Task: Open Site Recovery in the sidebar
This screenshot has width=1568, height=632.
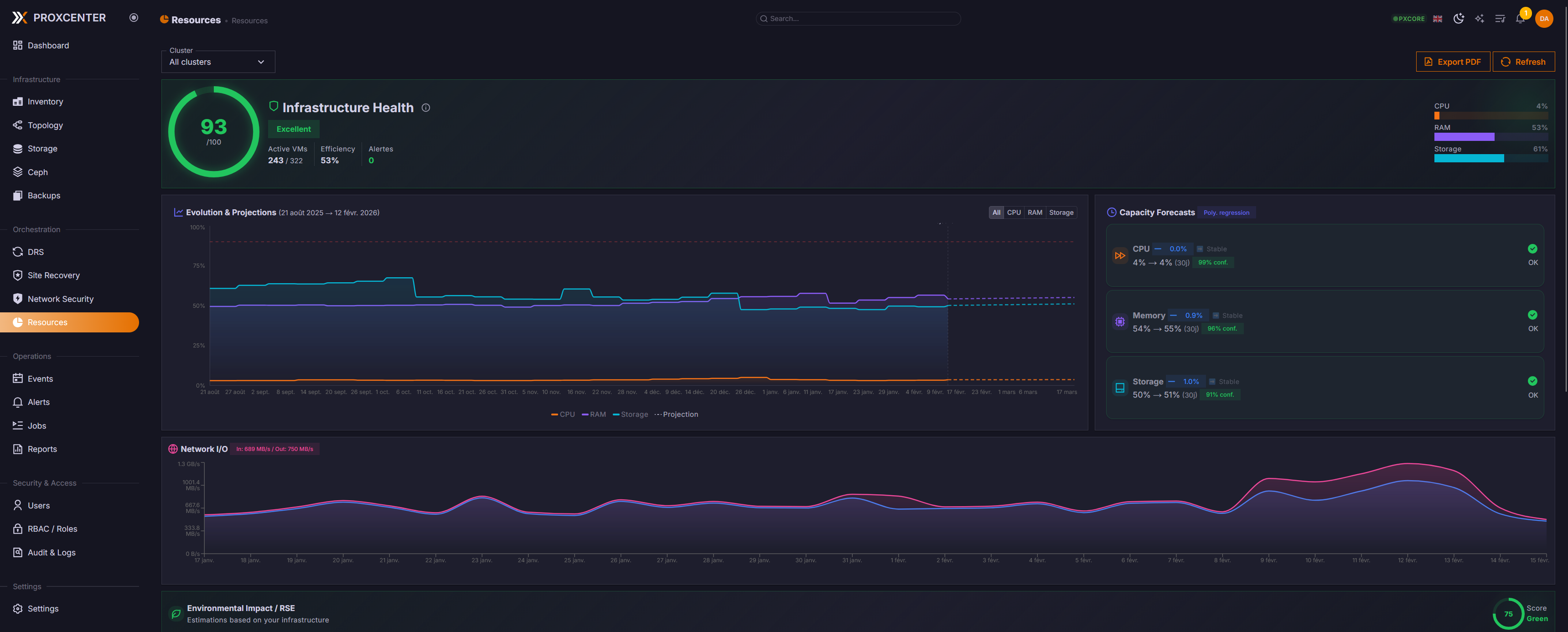Action: tap(53, 275)
